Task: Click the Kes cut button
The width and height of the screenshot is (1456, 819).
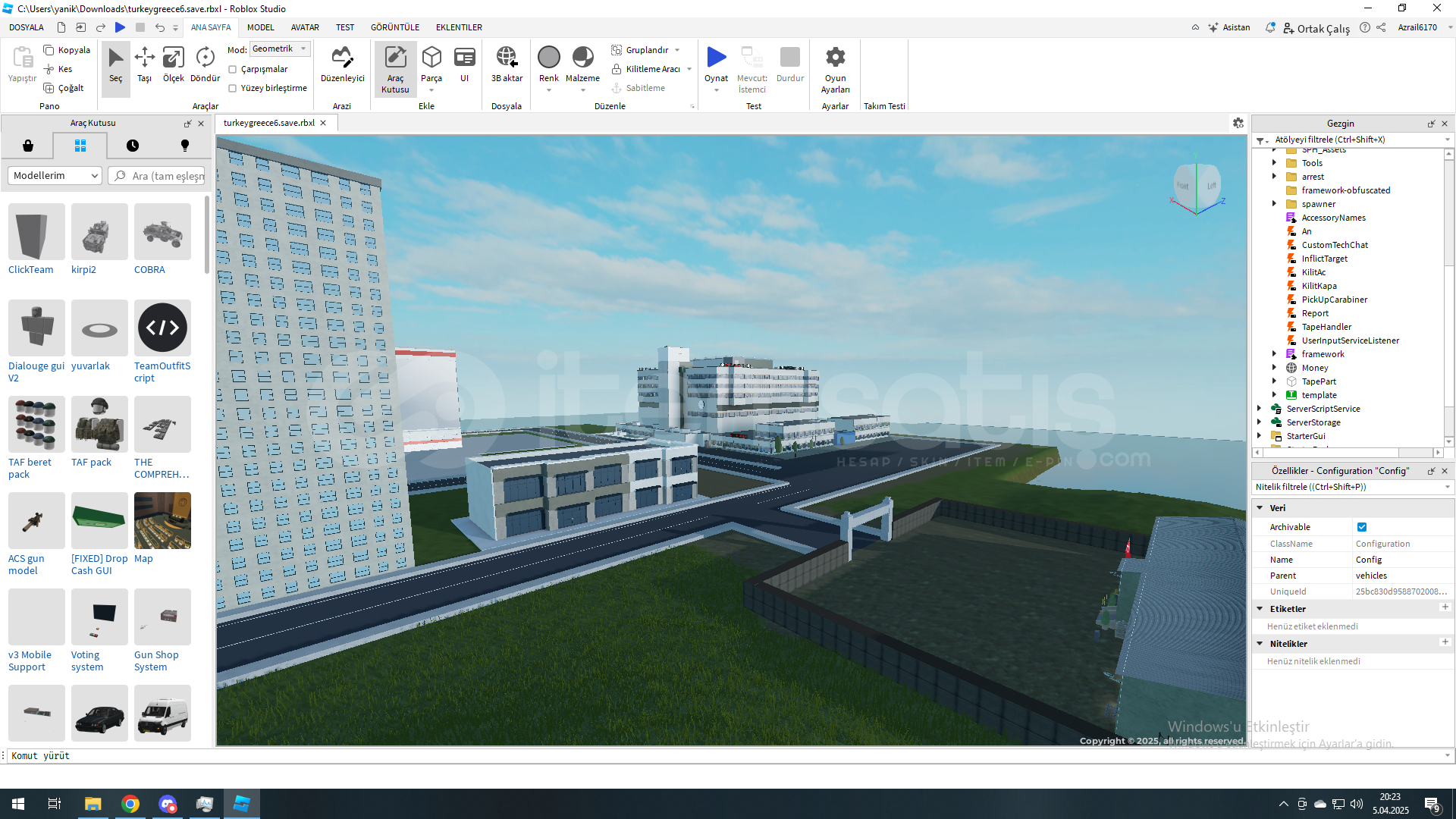Action: [58, 69]
